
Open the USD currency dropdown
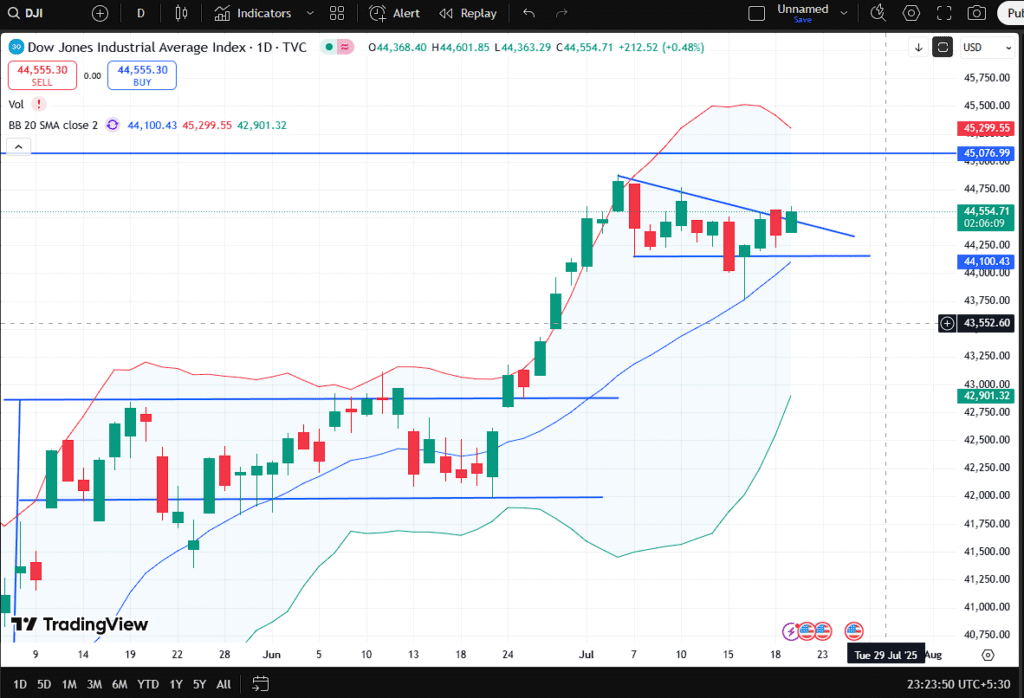987,47
